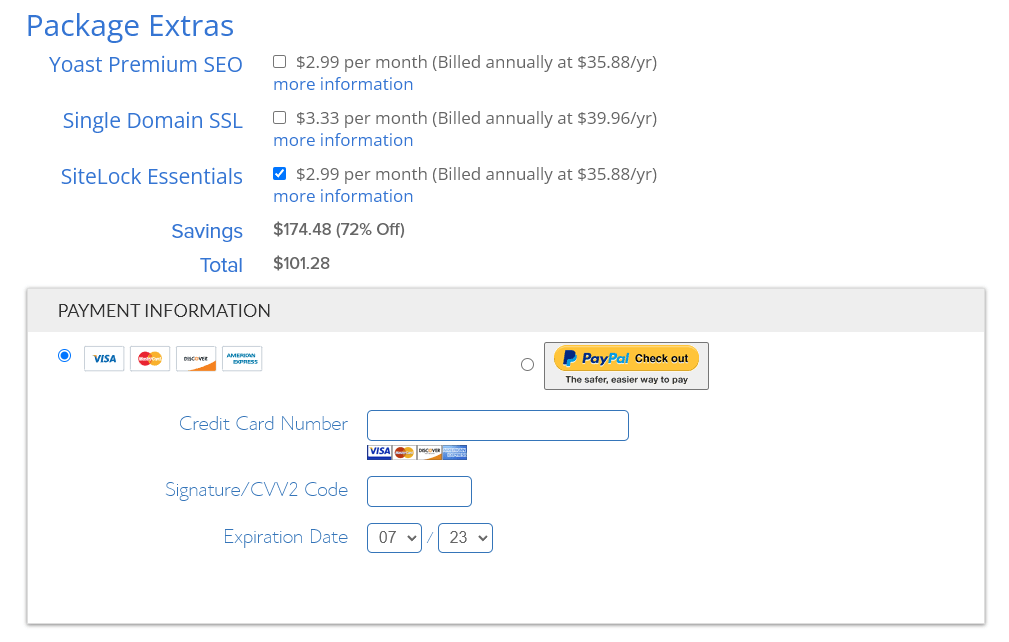Screen dimensions: 1009x642
Task: Select the PayPal payment radio button
Action: (527, 364)
